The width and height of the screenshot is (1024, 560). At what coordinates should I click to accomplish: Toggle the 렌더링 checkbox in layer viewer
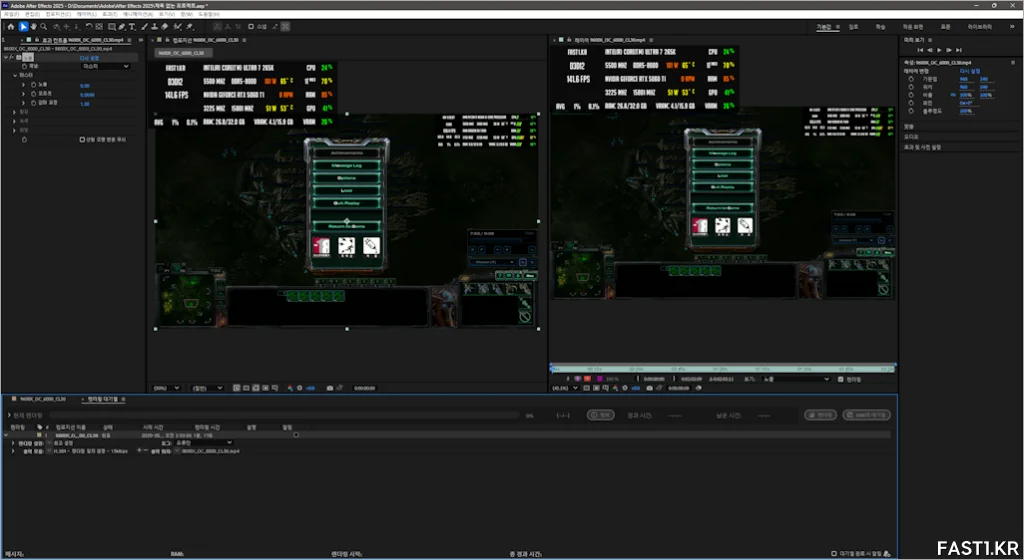[x=840, y=379]
